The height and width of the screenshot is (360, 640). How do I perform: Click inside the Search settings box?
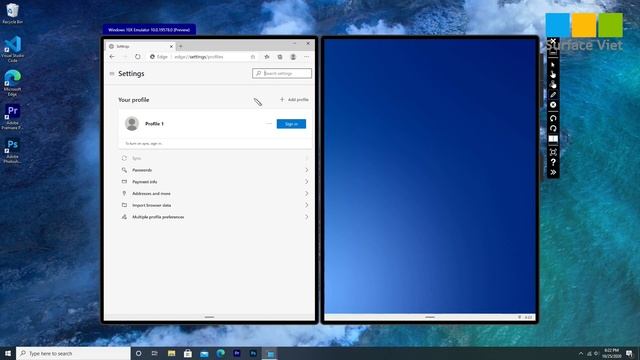(282, 73)
